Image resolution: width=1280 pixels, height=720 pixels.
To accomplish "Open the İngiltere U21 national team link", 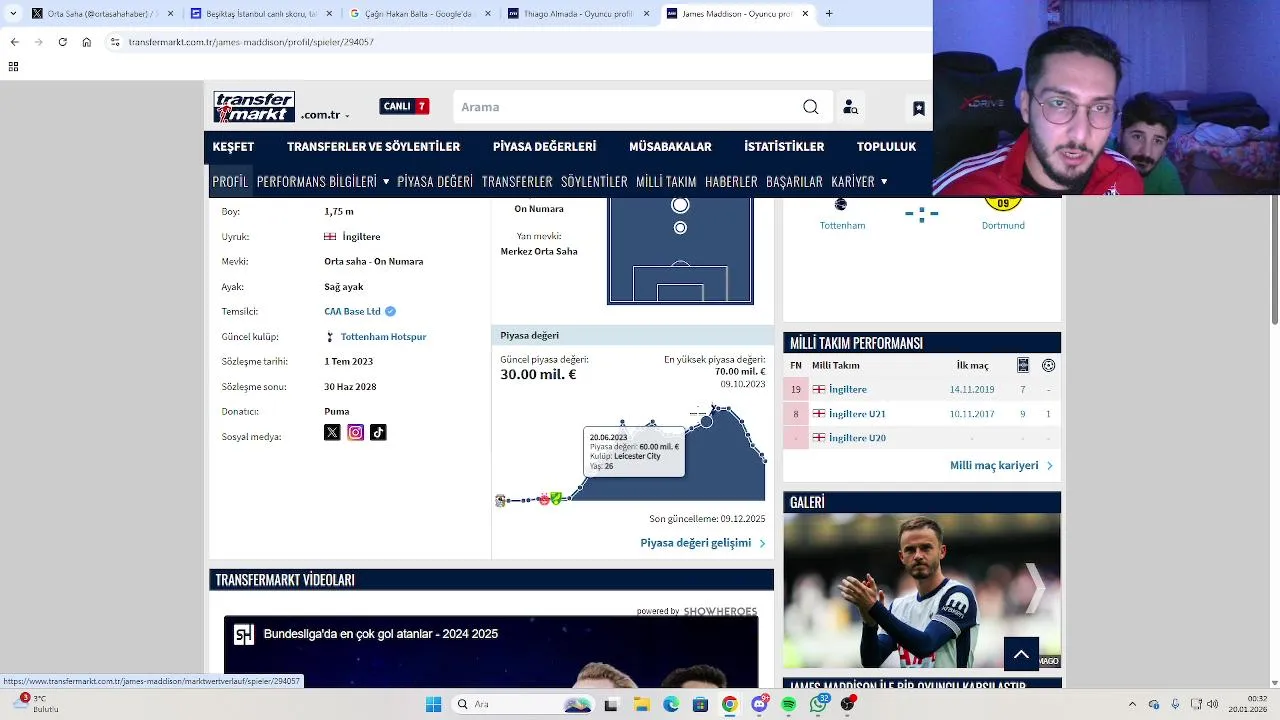I will pos(857,414).
